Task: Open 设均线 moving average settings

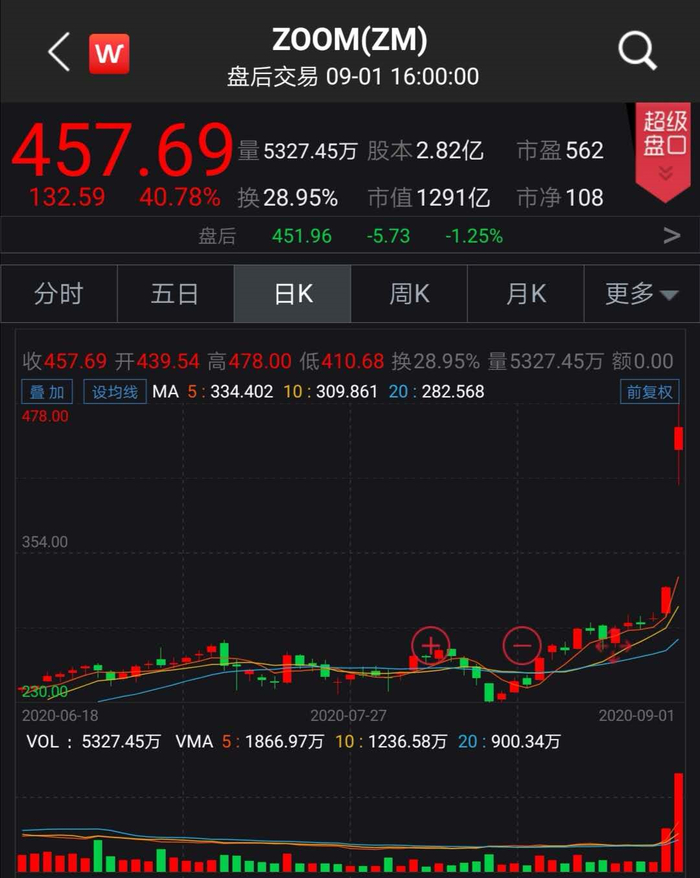Action: 115,391
